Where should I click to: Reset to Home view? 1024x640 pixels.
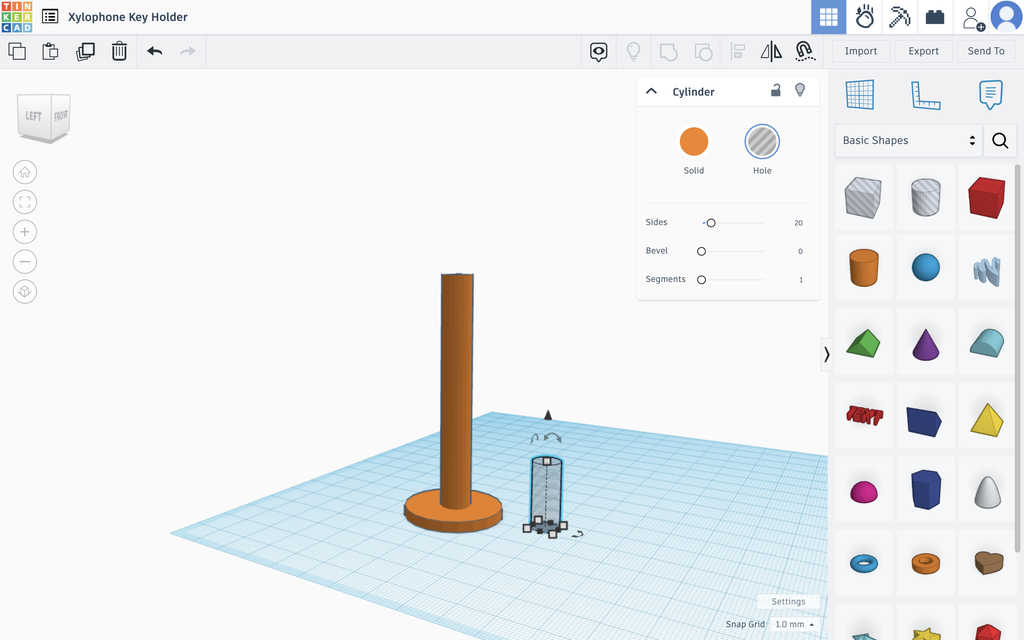point(25,172)
